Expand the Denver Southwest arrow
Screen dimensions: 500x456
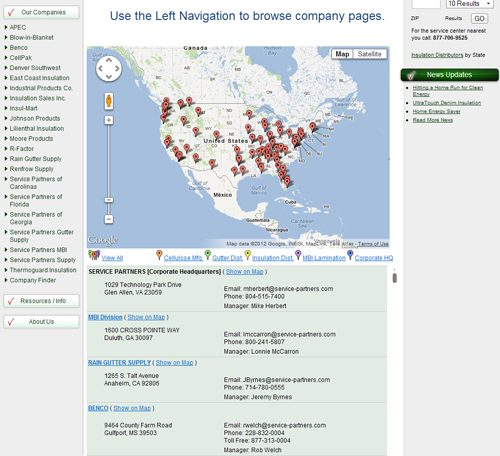[x=6, y=68]
